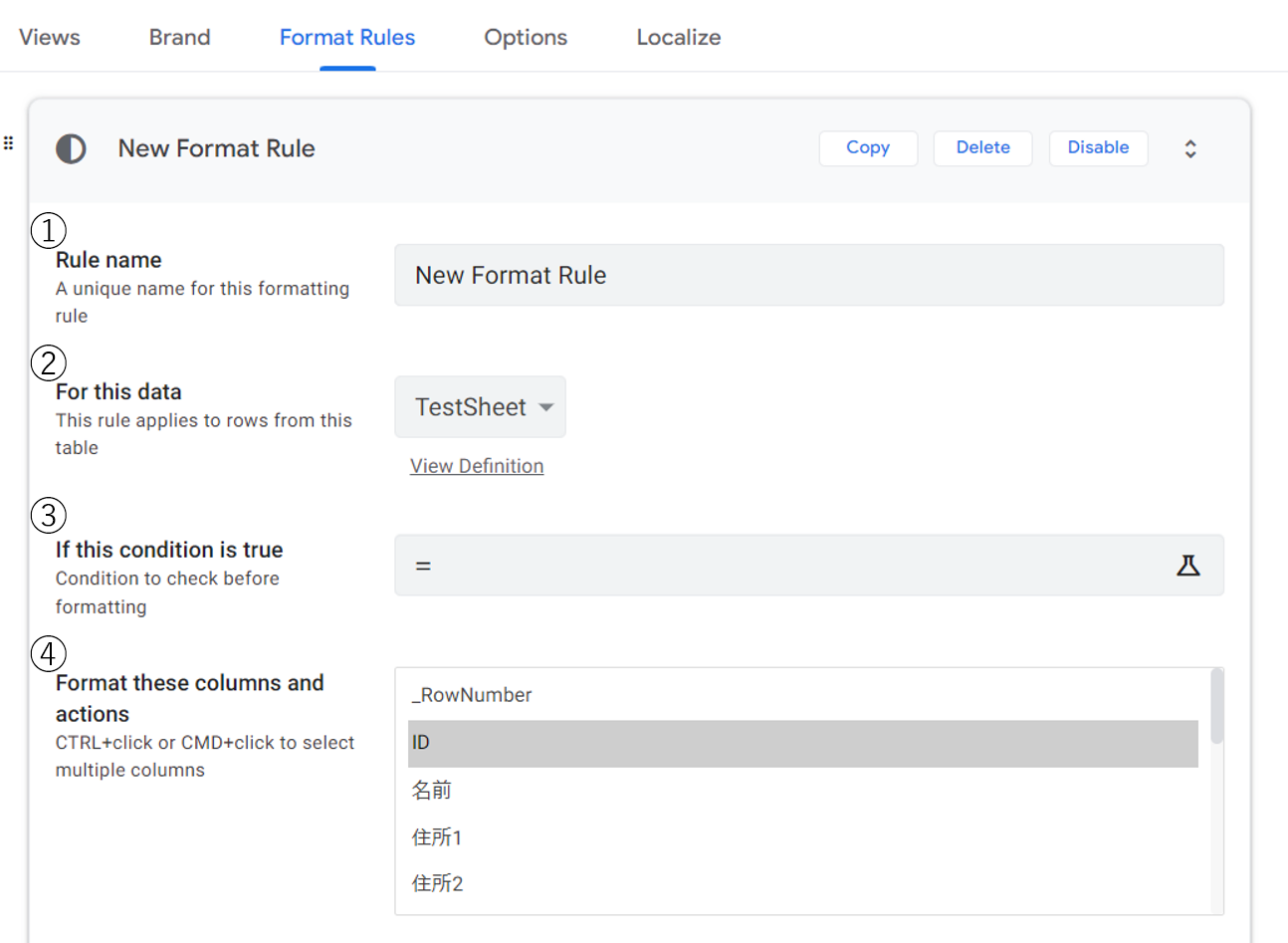The height and width of the screenshot is (943, 1288).
Task: Click the TestSheet dropdown arrow
Action: pos(545,407)
